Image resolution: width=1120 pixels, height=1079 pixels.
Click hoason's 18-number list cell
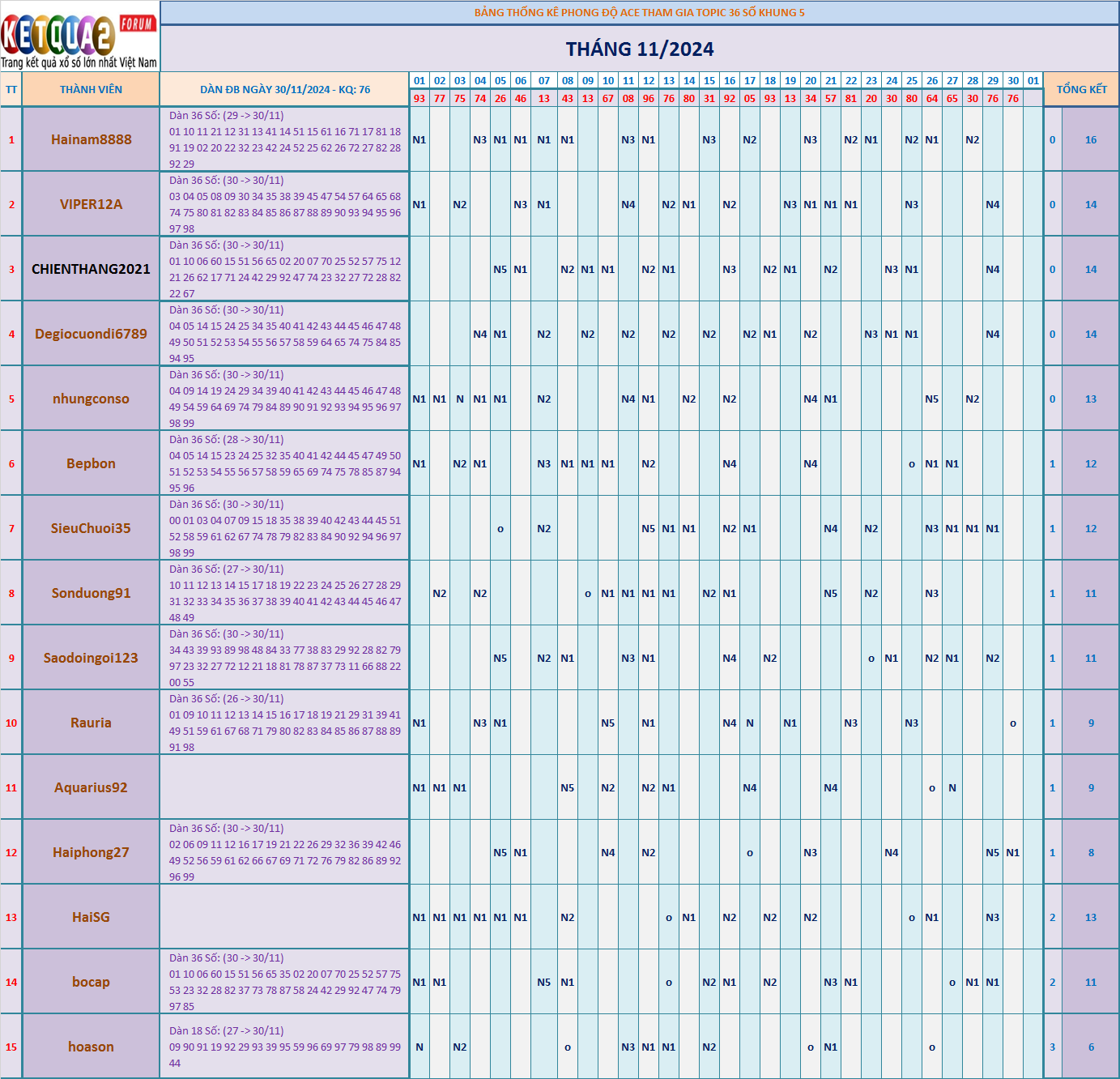284,1047
